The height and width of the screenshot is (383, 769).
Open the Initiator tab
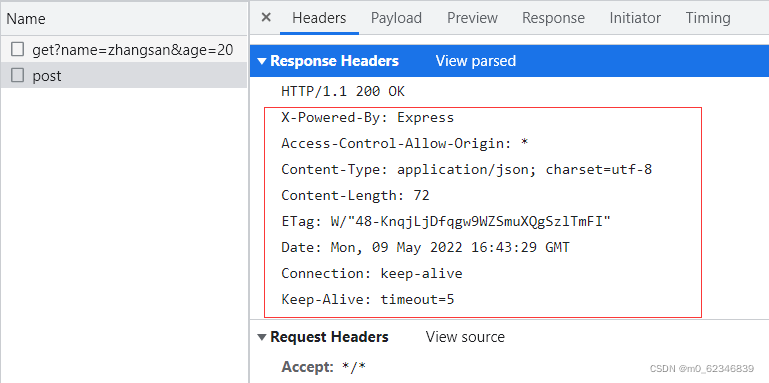point(635,18)
